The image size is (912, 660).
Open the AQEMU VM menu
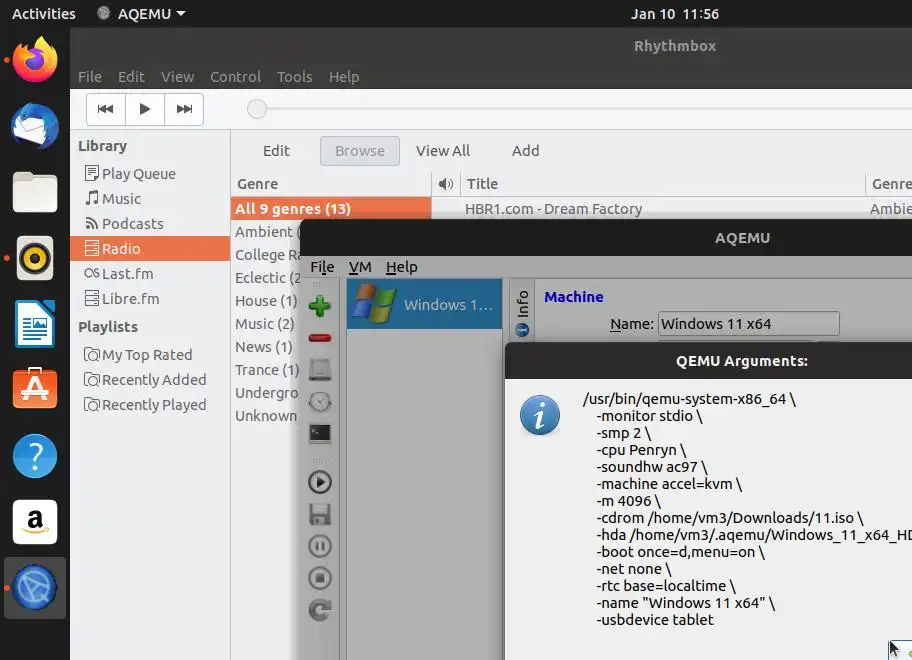(x=360, y=267)
